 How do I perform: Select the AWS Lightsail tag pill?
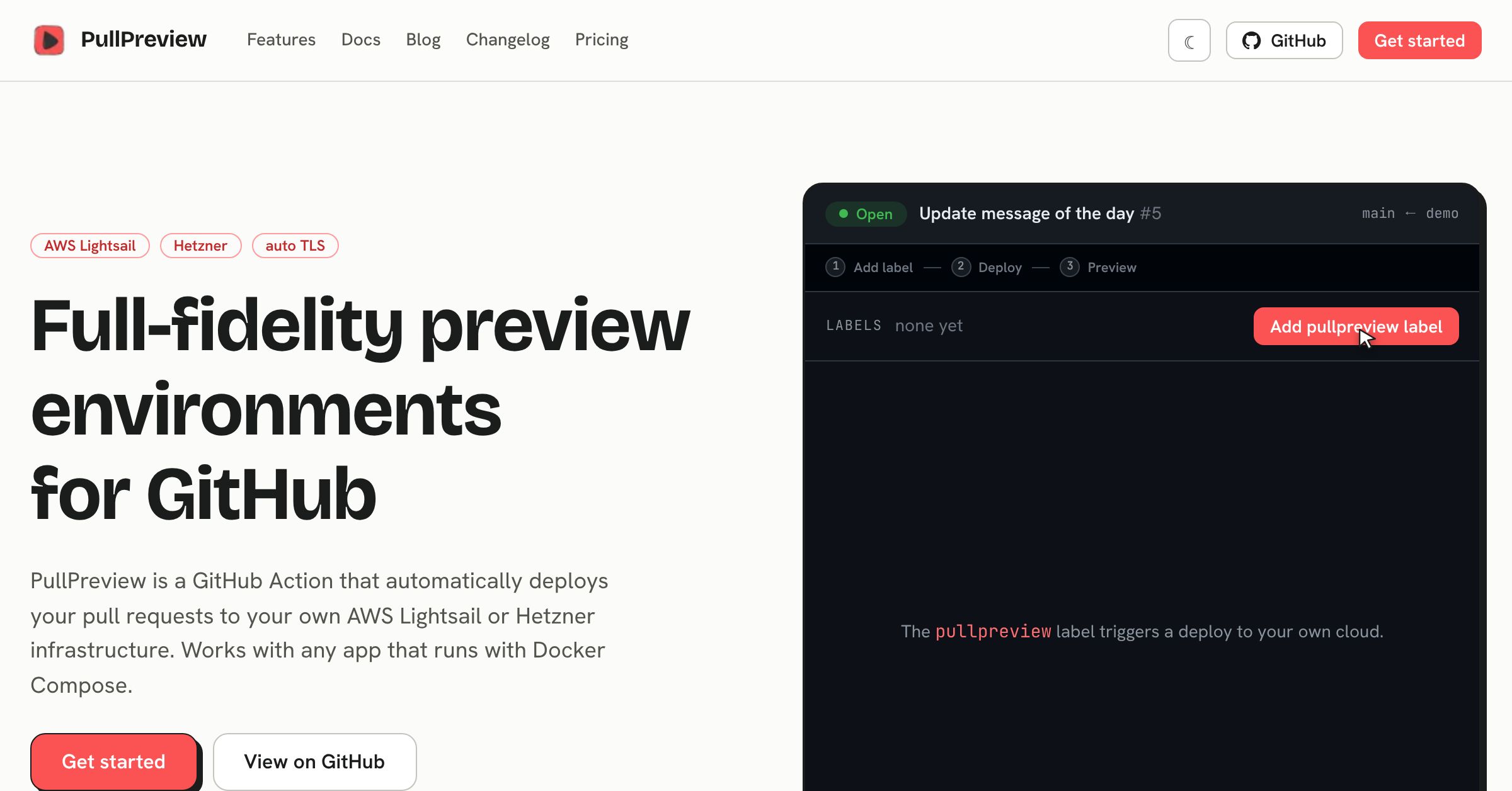point(90,246)
